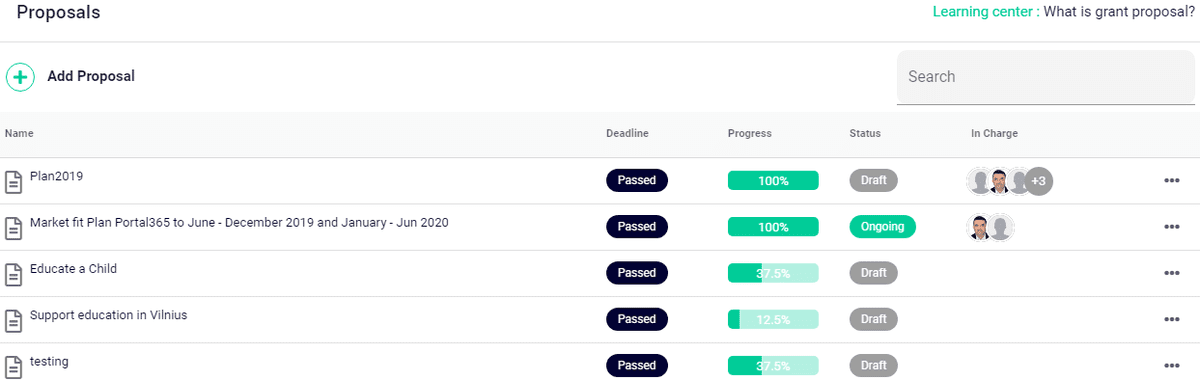Viewport: 1200px width, 380px height.
Task: Sort by the Status column header
Action: [x=865, y=133]
